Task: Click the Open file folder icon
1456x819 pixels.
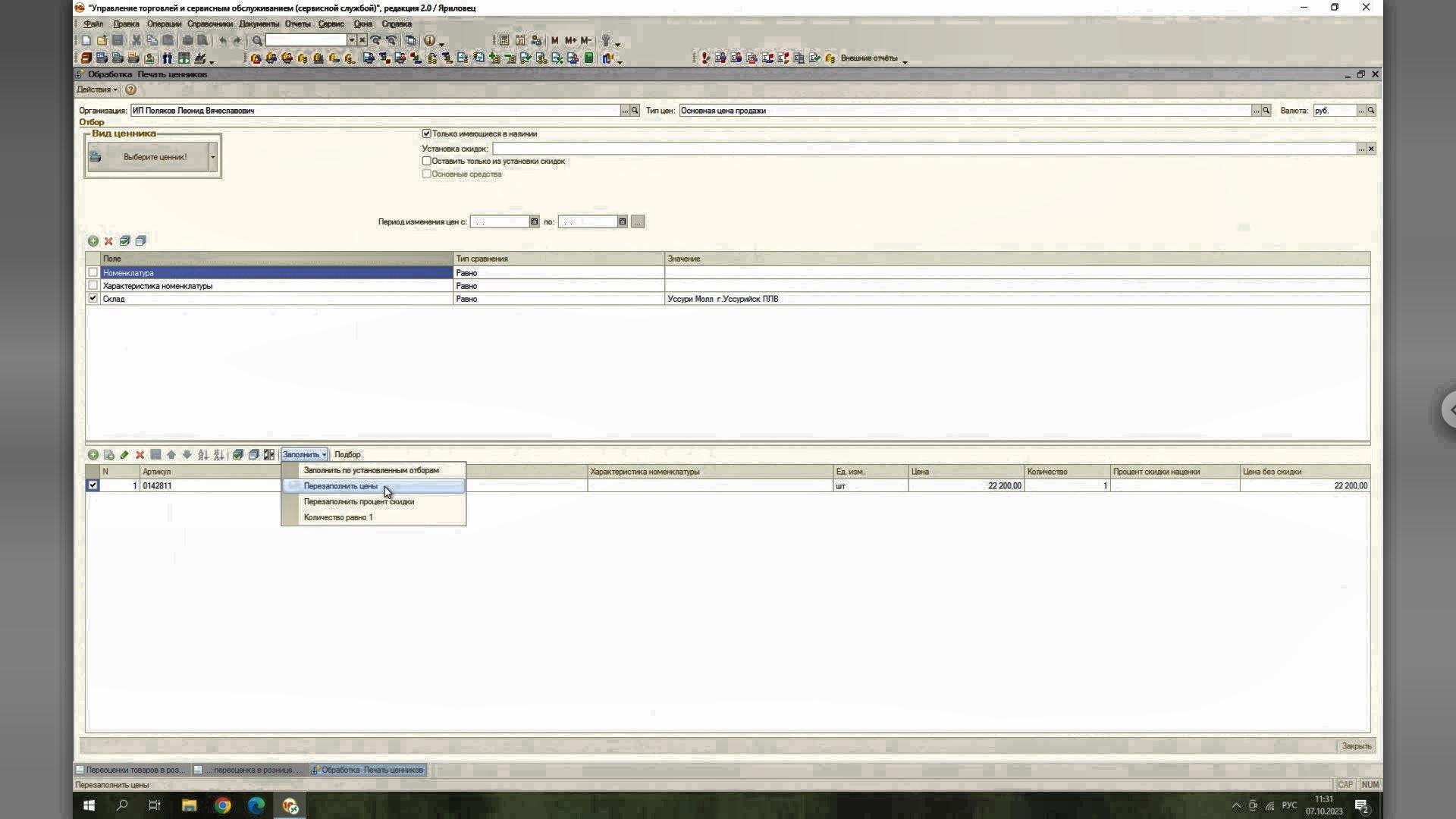Action: coord(102,41)
